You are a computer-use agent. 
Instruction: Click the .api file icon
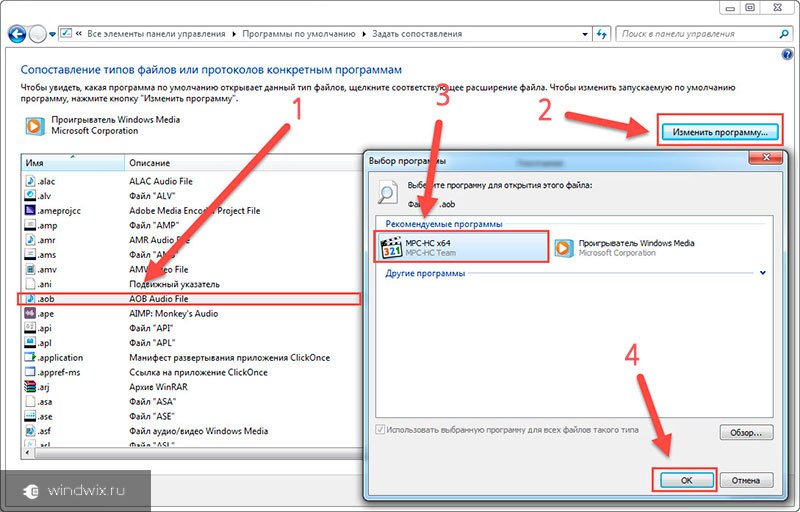(30, 328)
